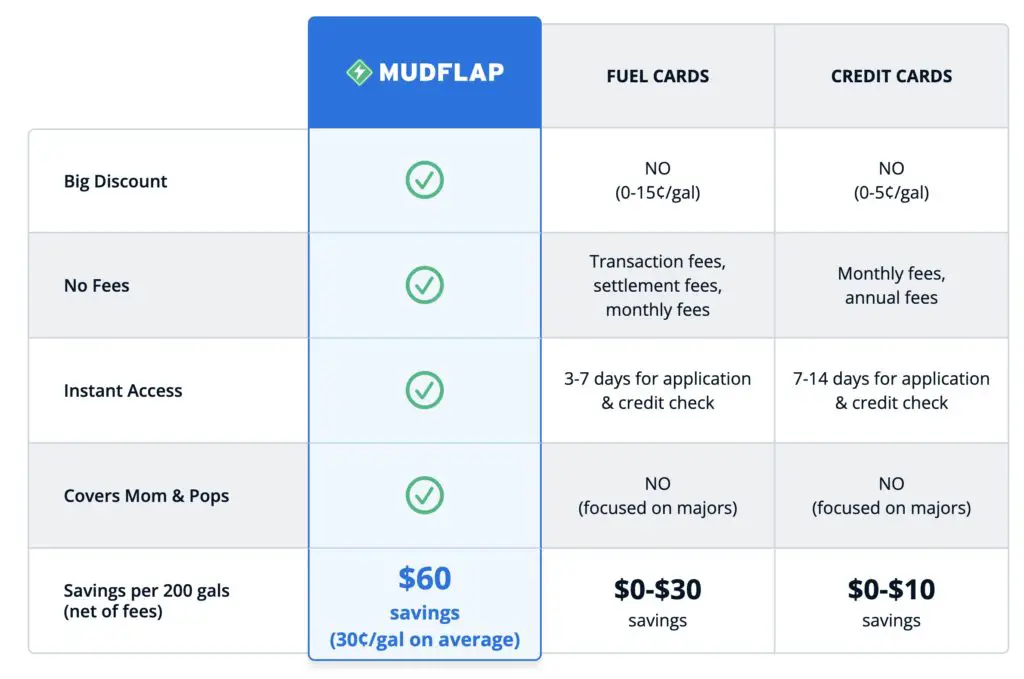Screen dimensions: 1024x679
Task: Click the Covers Mom & Pops checkmark icon
Action: point(424,496)
